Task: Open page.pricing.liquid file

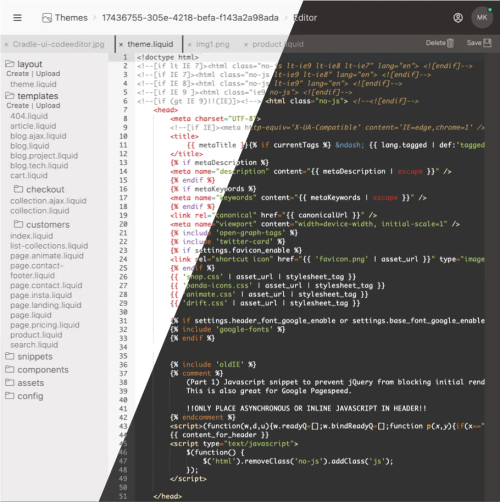Action: point(45,325)
